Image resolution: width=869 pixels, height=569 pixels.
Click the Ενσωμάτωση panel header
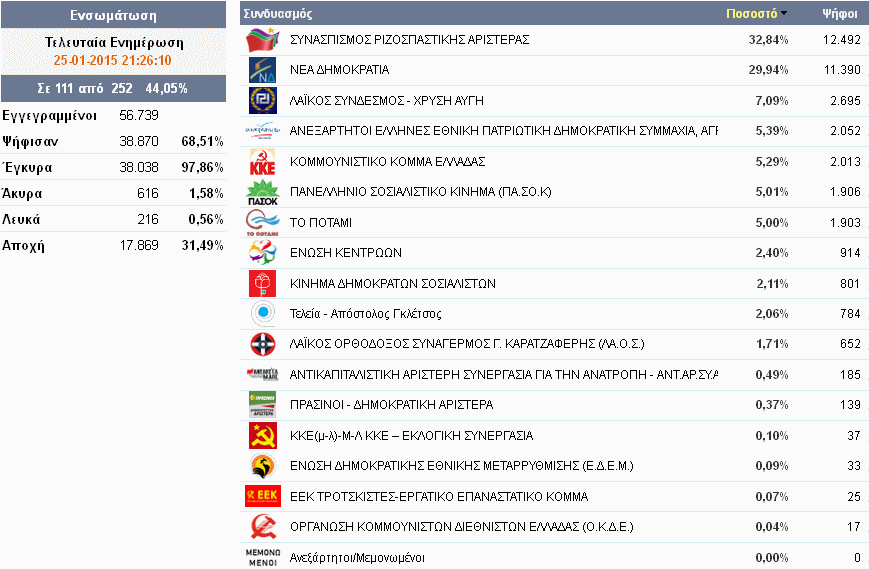coord(113,15)
